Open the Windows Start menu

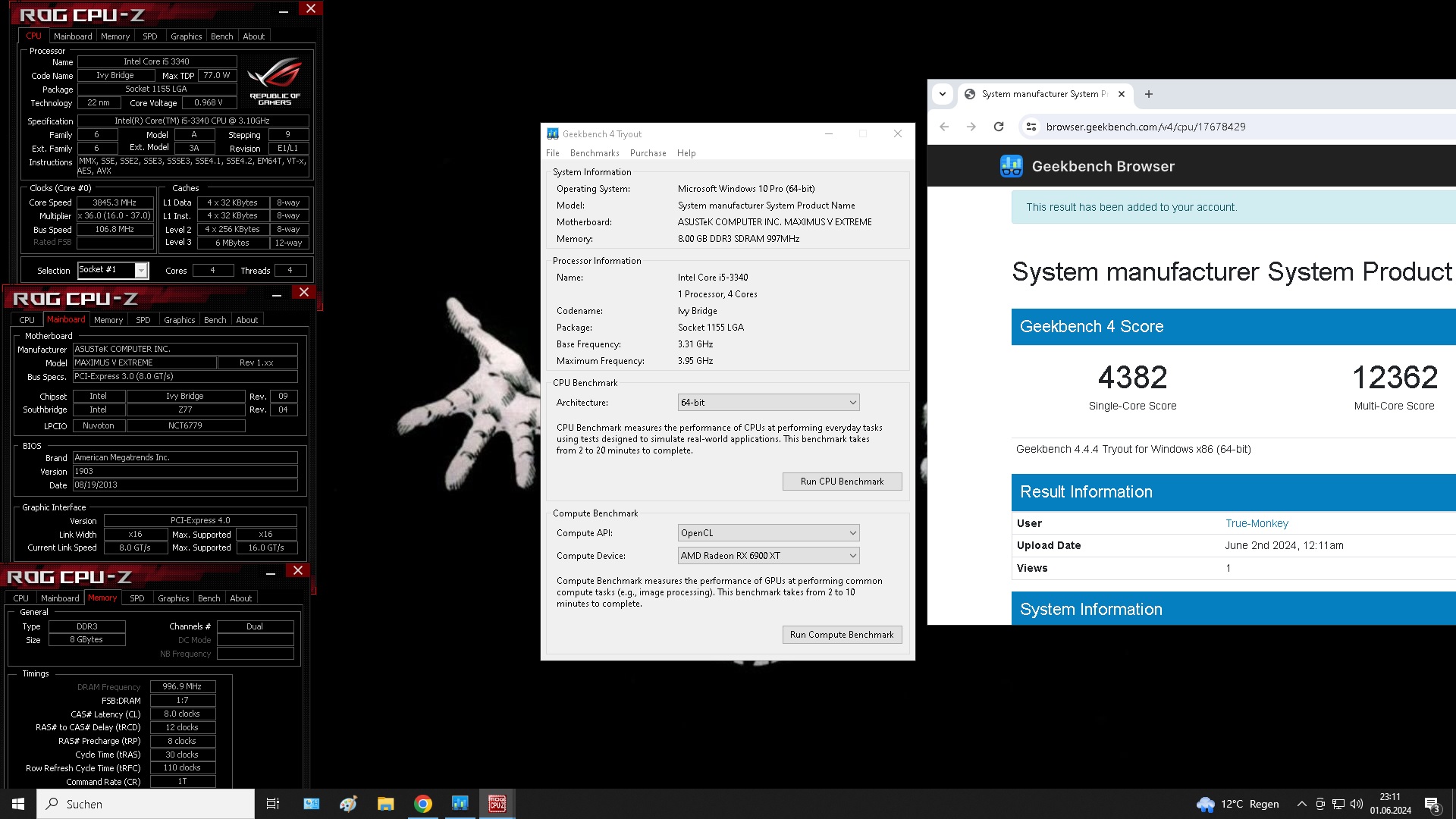(18, 804)
